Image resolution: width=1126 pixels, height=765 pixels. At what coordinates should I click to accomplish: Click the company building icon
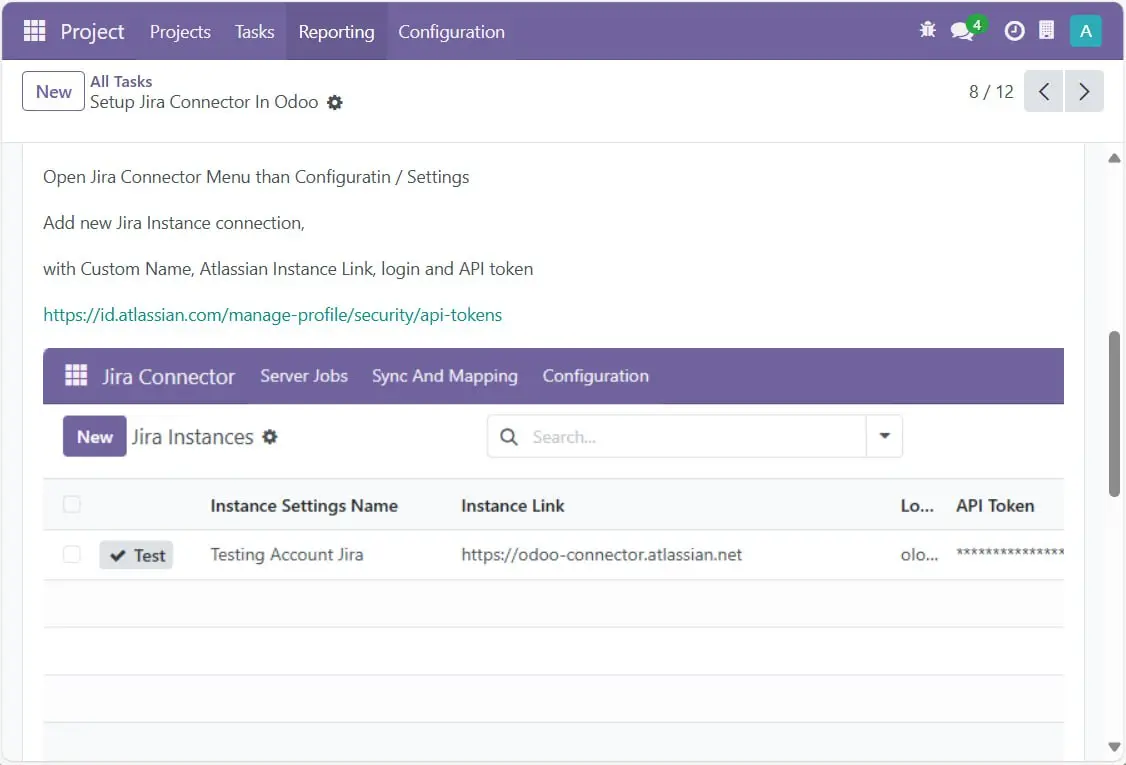[x=1046, y=31]
